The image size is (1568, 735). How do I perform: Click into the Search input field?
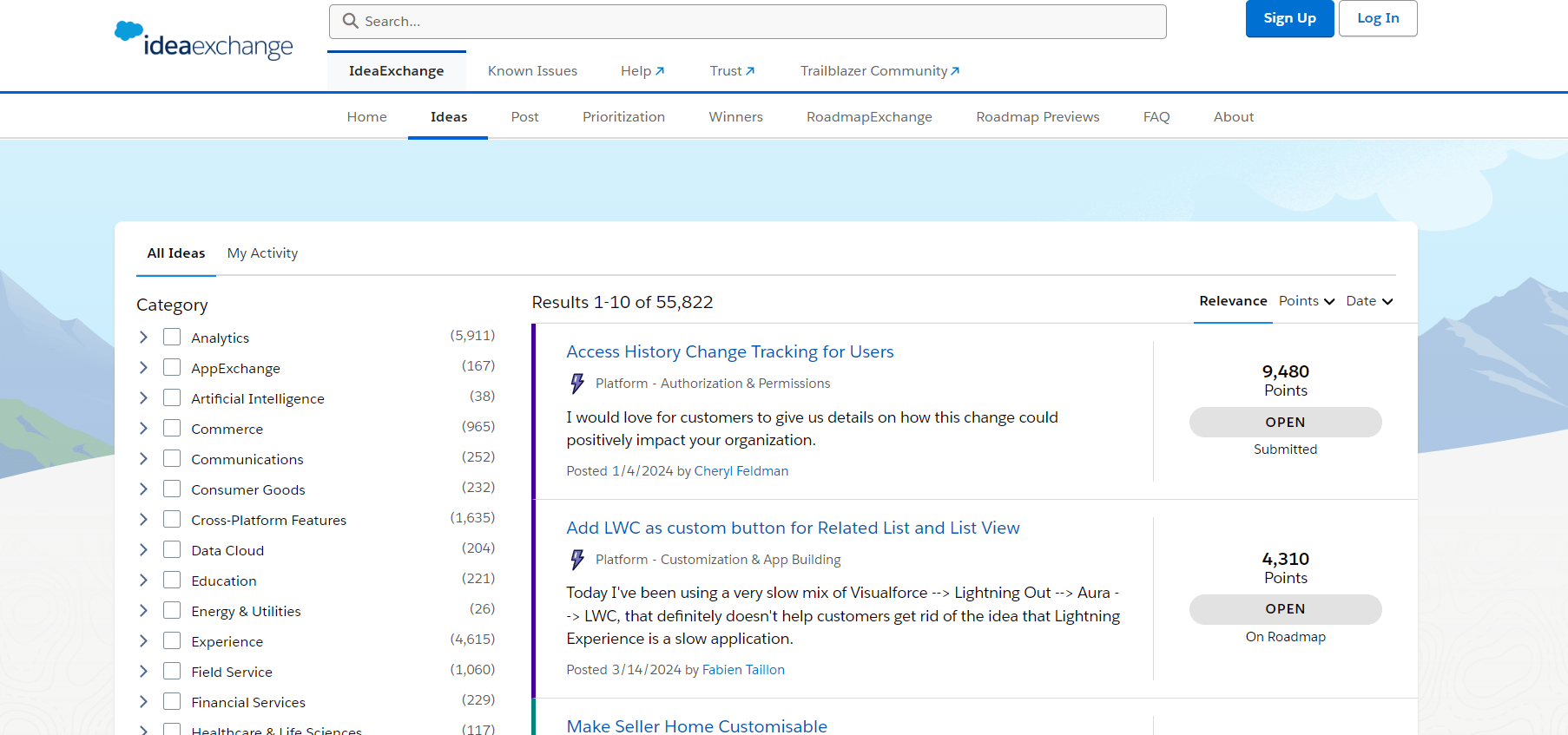[x=748, y=21]
